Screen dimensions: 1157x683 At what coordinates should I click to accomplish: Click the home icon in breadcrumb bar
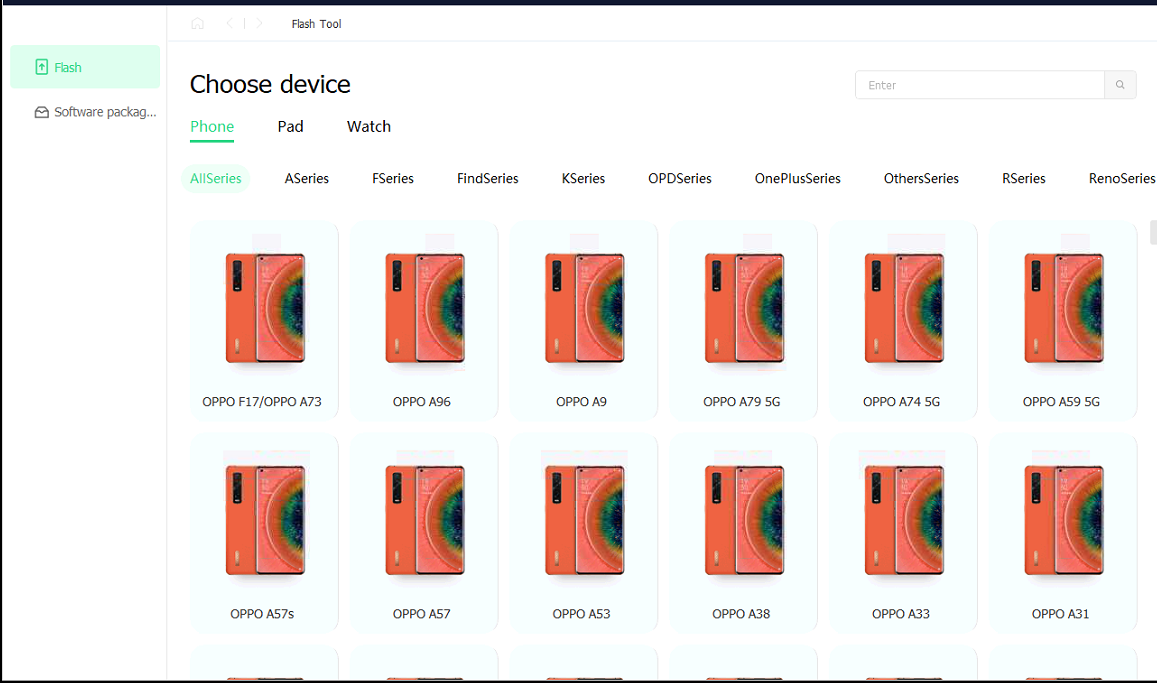click(x=198, y=24)
